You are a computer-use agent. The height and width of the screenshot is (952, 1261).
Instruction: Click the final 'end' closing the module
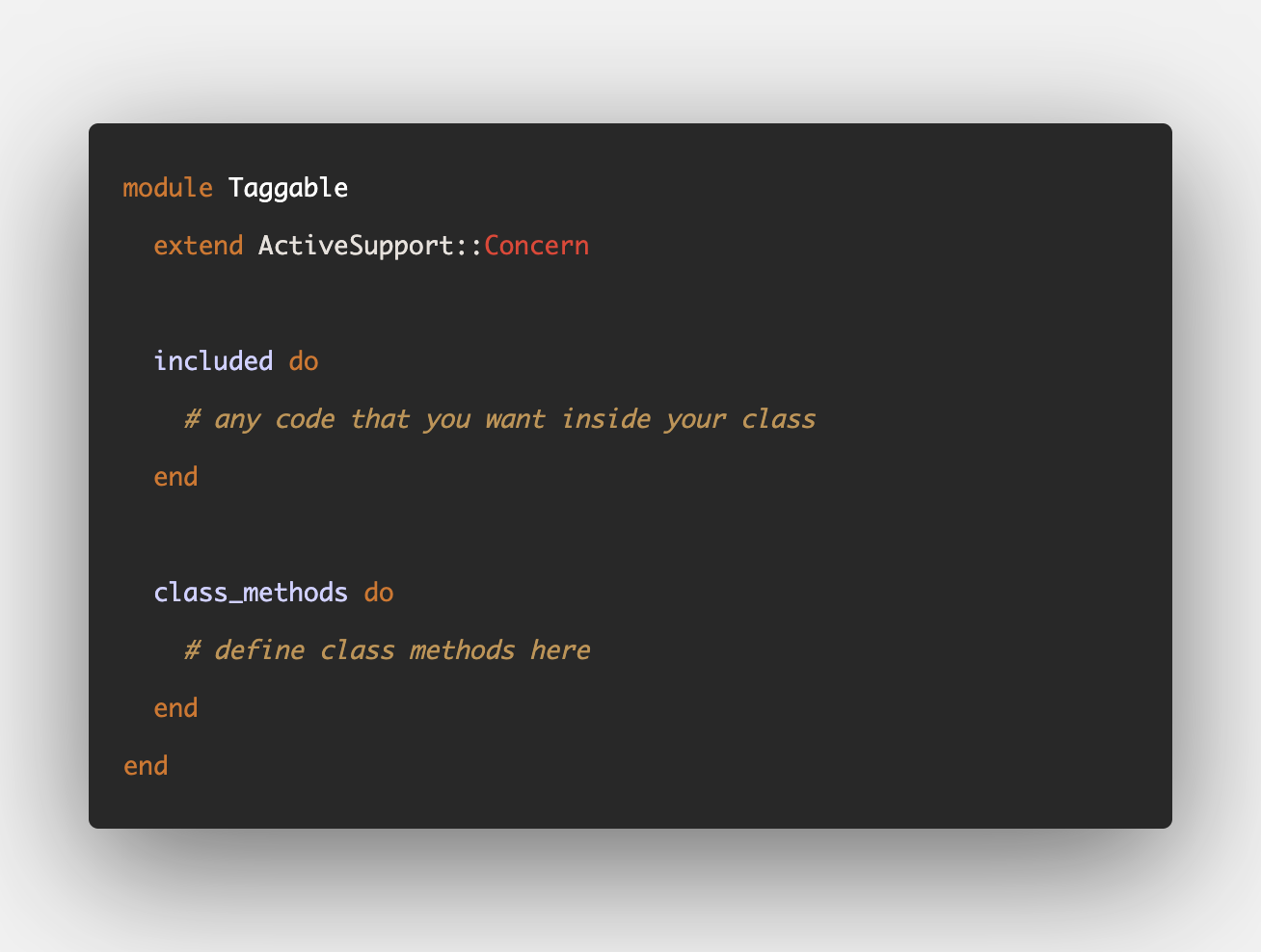146,765
